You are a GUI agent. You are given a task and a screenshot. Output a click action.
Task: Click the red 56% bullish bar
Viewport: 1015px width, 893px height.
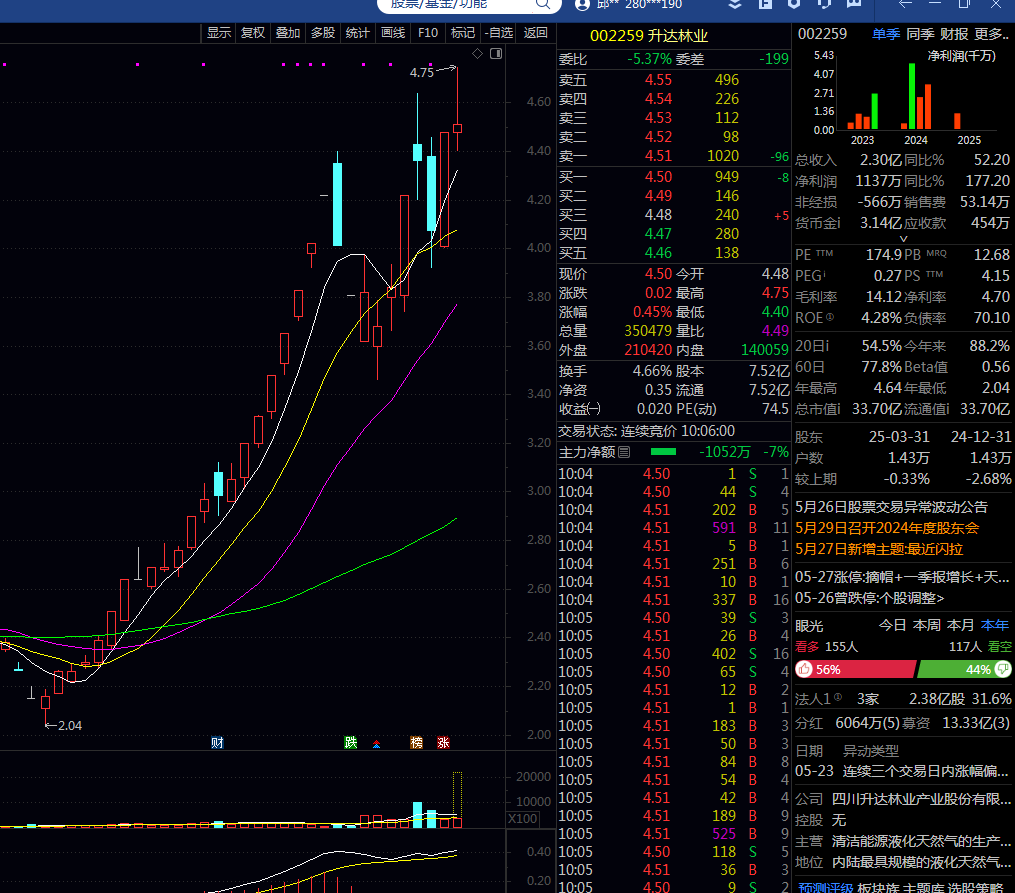(856, 669)
